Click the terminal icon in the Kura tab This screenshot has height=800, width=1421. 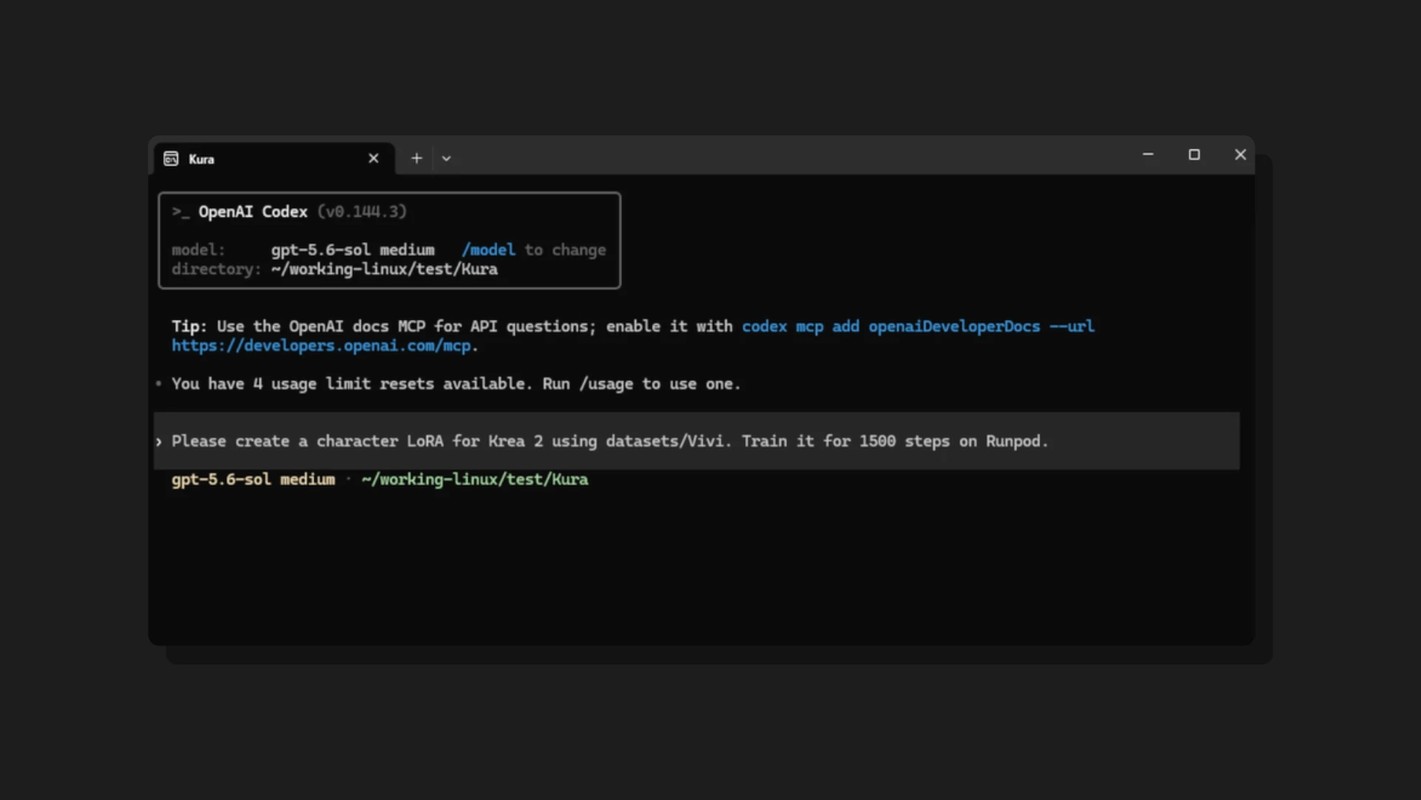171,159
